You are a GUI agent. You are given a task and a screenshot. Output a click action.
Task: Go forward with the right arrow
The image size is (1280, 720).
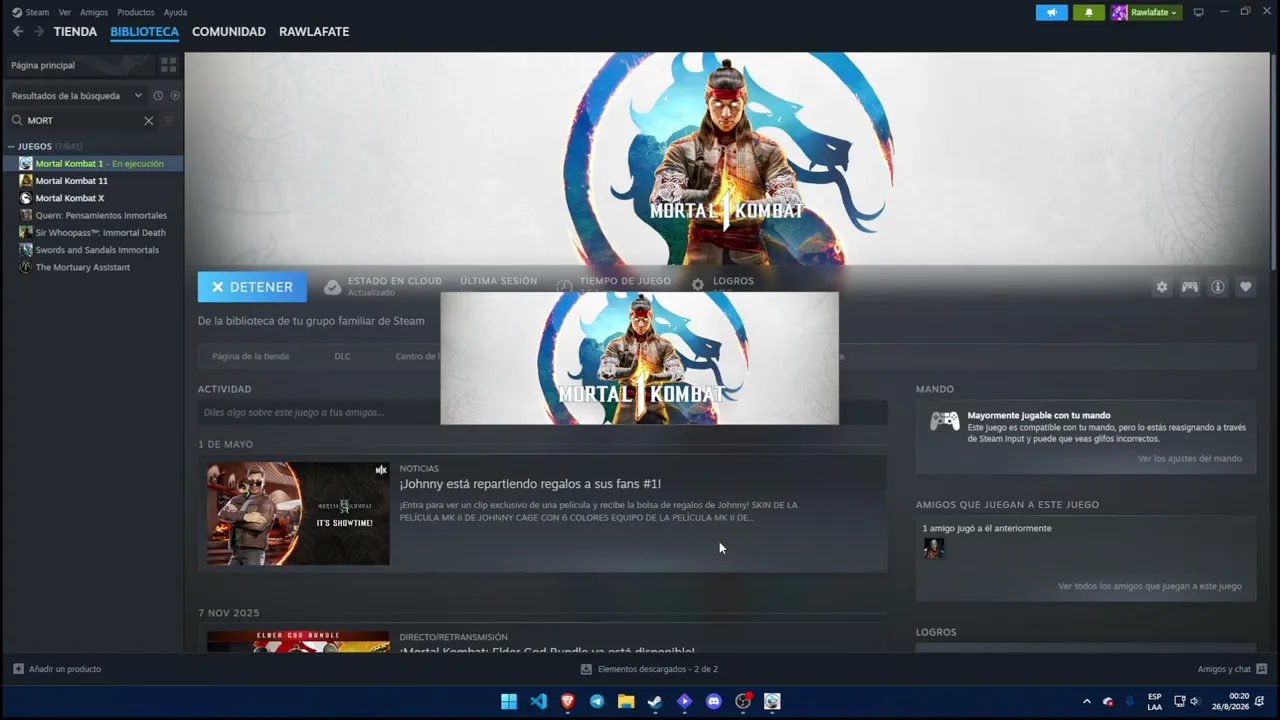[x=39, y=32]
